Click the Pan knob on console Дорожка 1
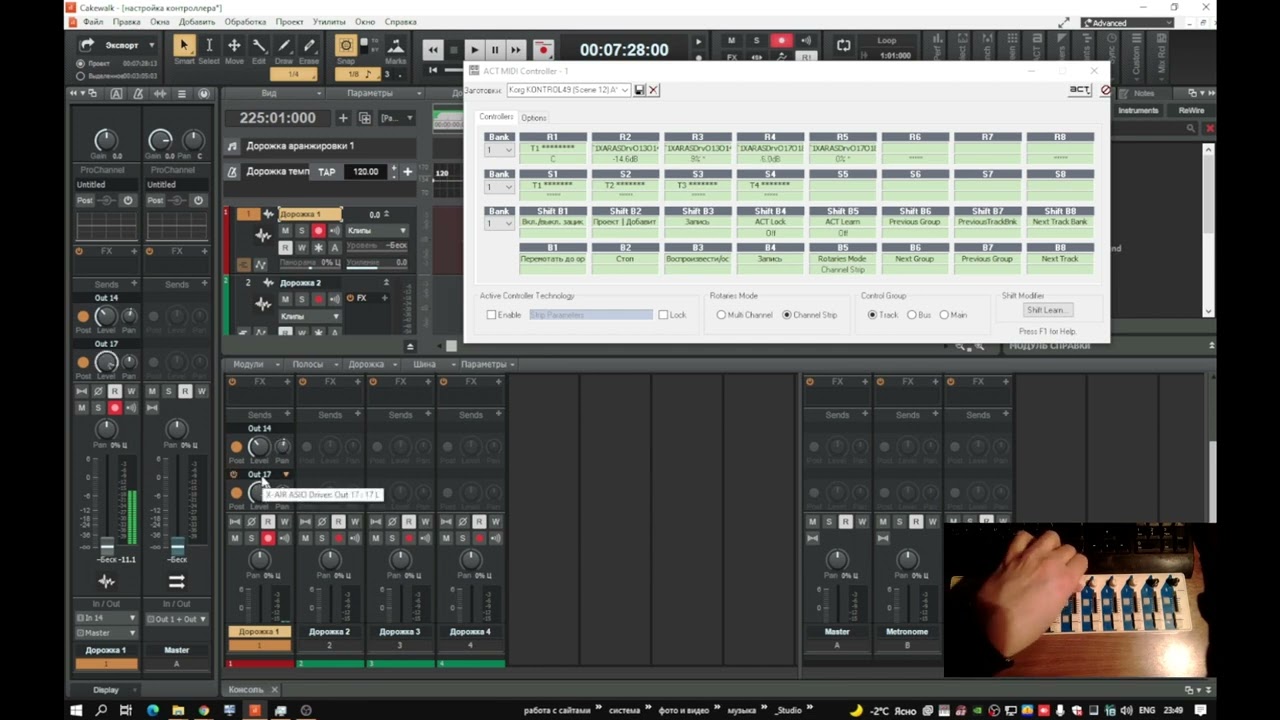 (259, 560)
